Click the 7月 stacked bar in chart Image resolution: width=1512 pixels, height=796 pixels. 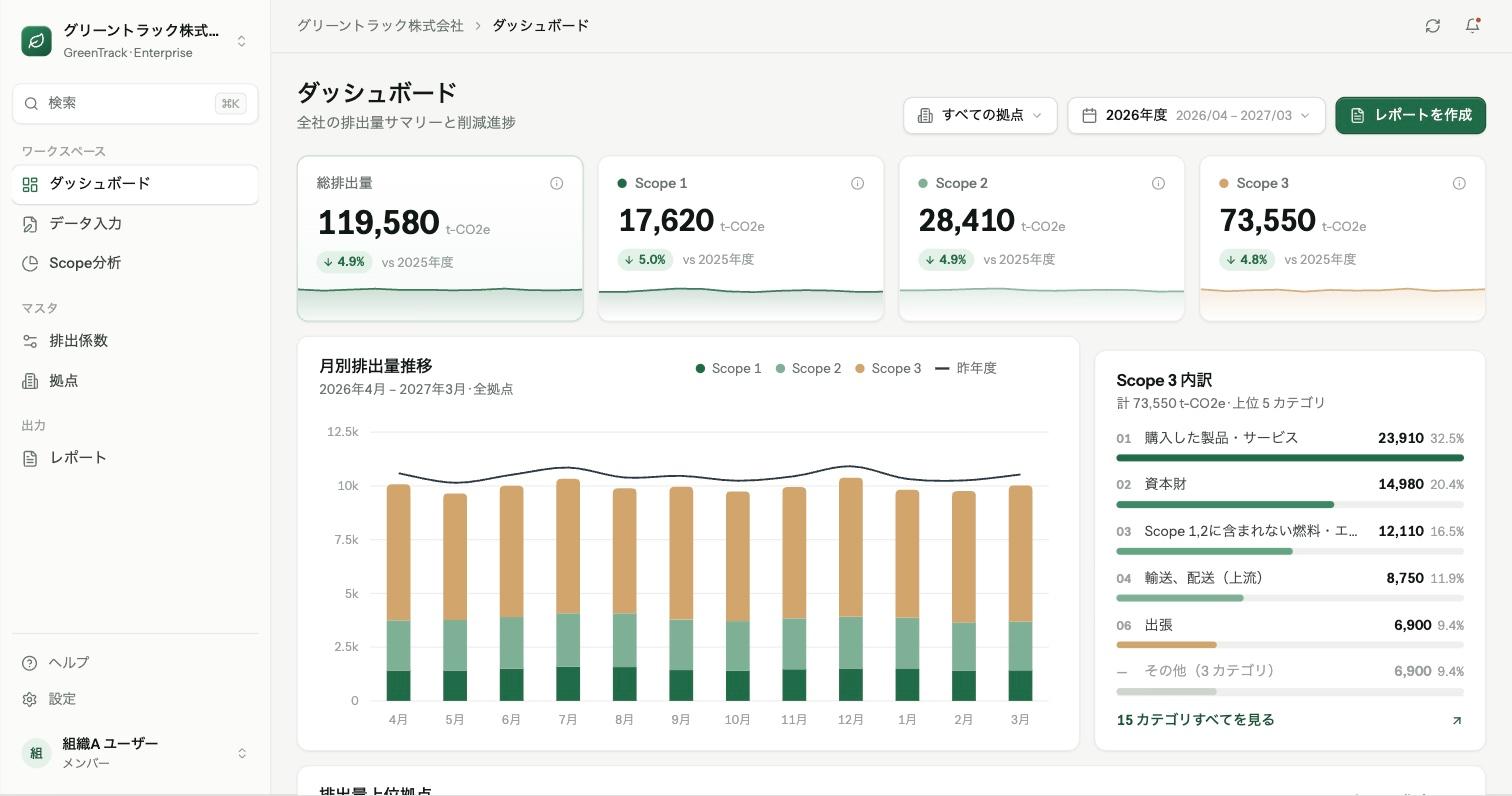click(568, 590)
